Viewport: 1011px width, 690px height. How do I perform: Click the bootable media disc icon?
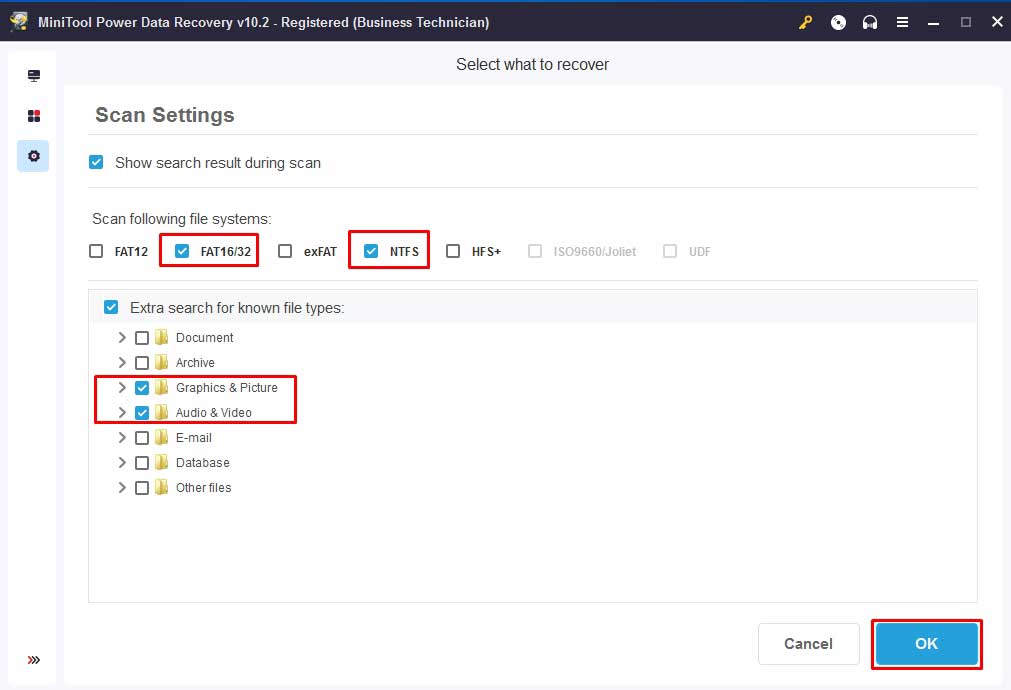coord(838,23)
